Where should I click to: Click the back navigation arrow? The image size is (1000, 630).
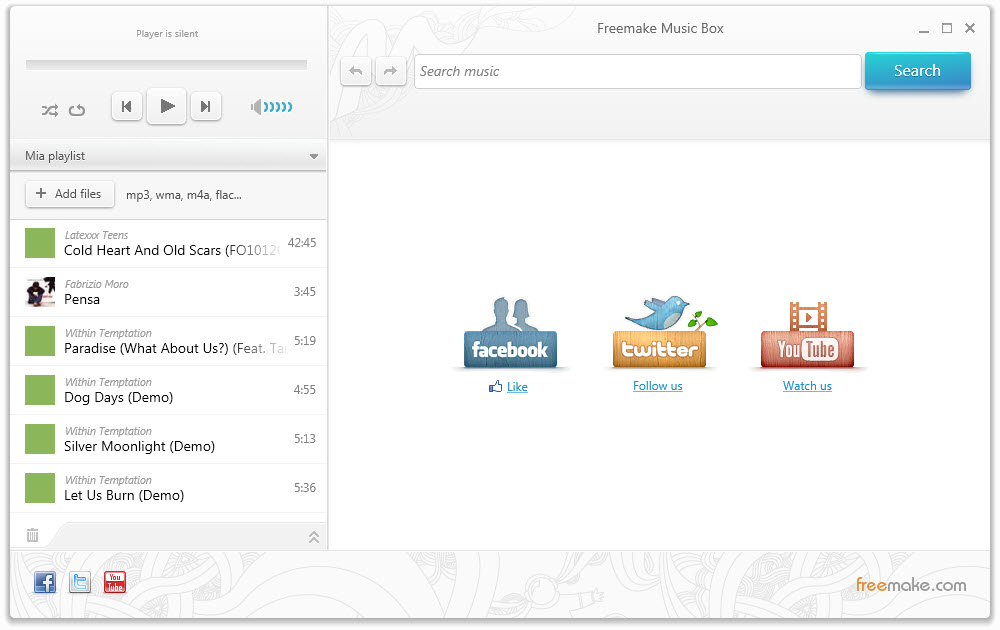point(356,71)
